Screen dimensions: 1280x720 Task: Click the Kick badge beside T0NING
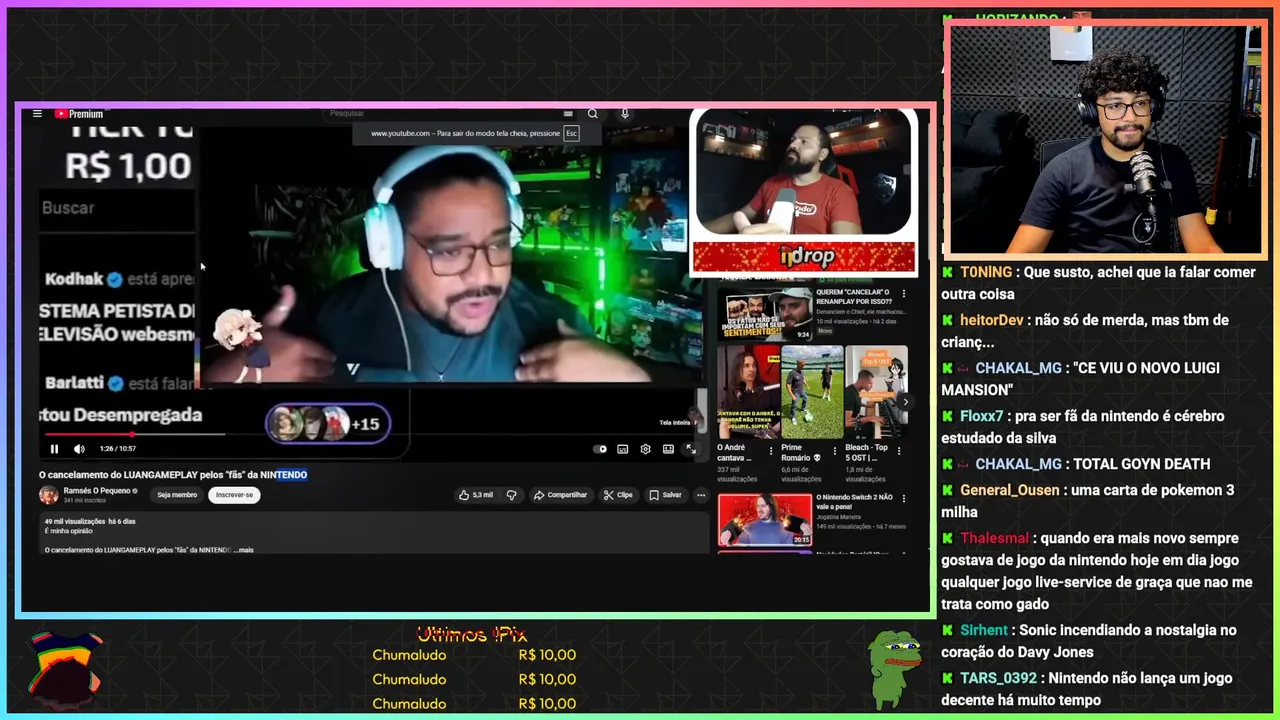coord(947,272)
